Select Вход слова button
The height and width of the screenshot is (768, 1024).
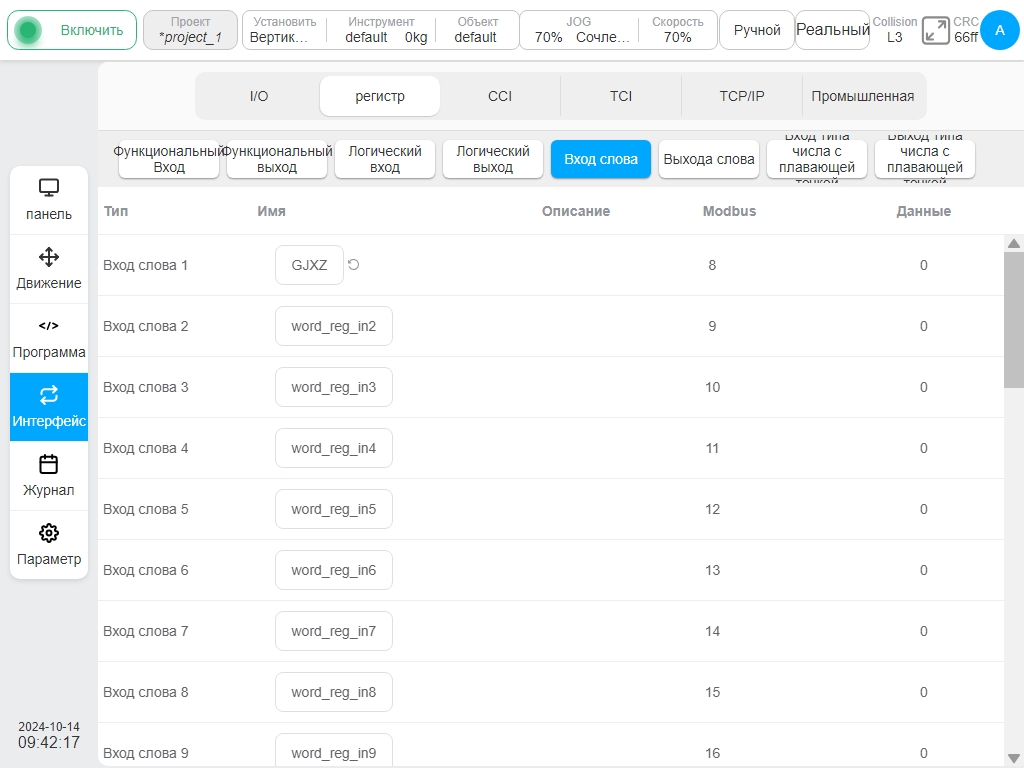(601, 159)
